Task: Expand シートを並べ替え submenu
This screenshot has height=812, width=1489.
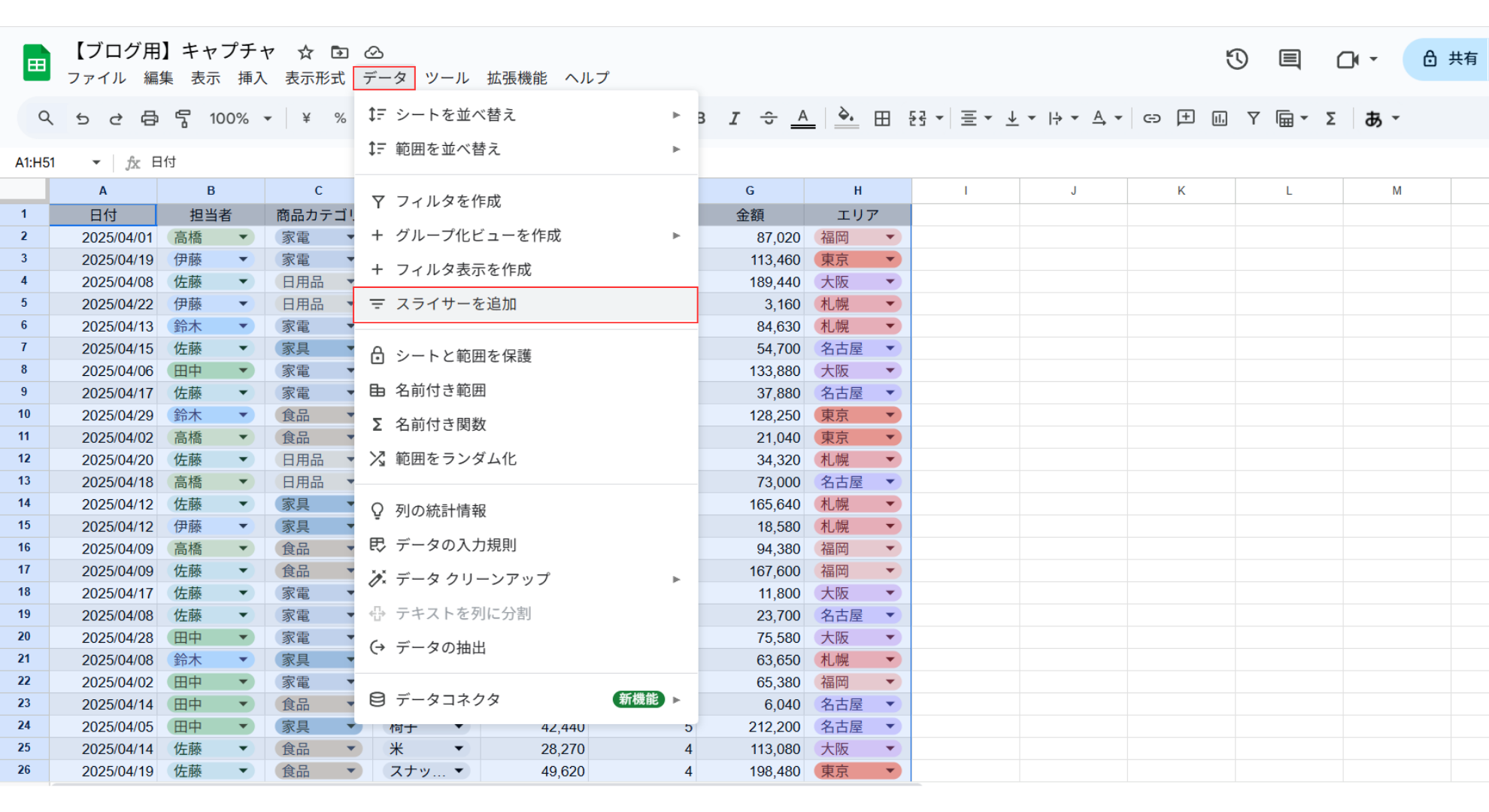Action: [x=525, y=115]
